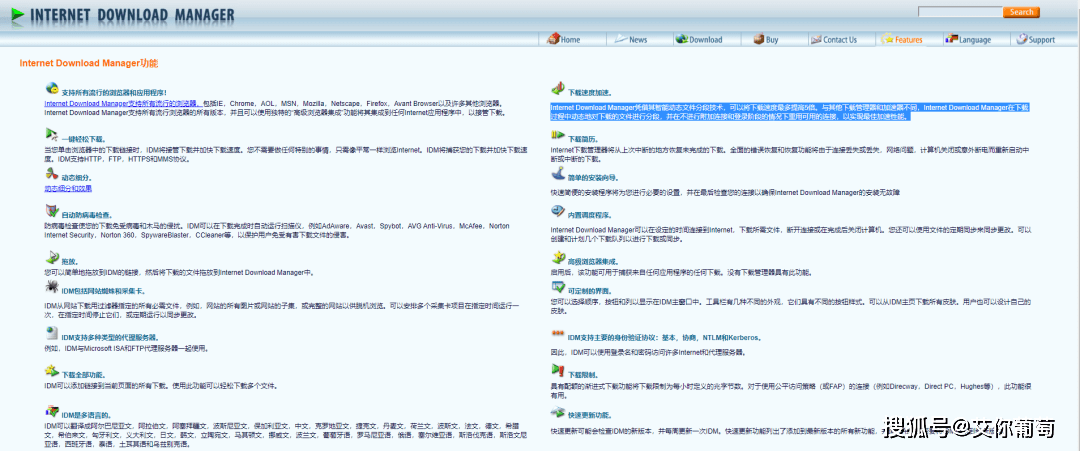Open the Language menu item

(x=967, y=40)
